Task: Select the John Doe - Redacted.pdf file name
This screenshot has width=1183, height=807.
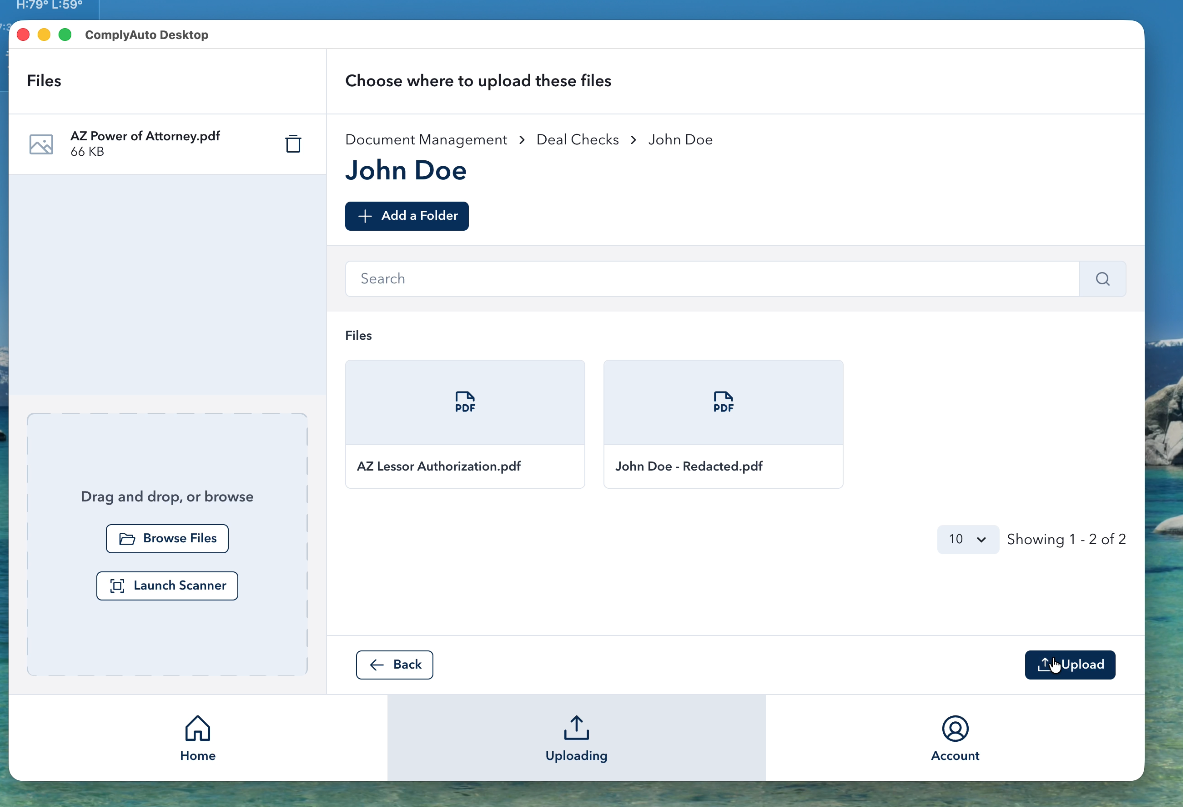Action: click(688, 466)
